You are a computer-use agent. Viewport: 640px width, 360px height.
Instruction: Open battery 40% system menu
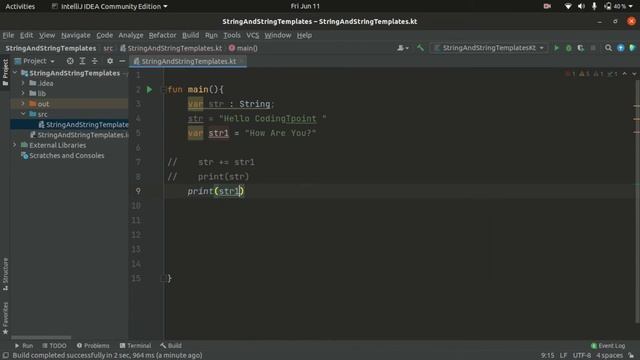point(618,6)
